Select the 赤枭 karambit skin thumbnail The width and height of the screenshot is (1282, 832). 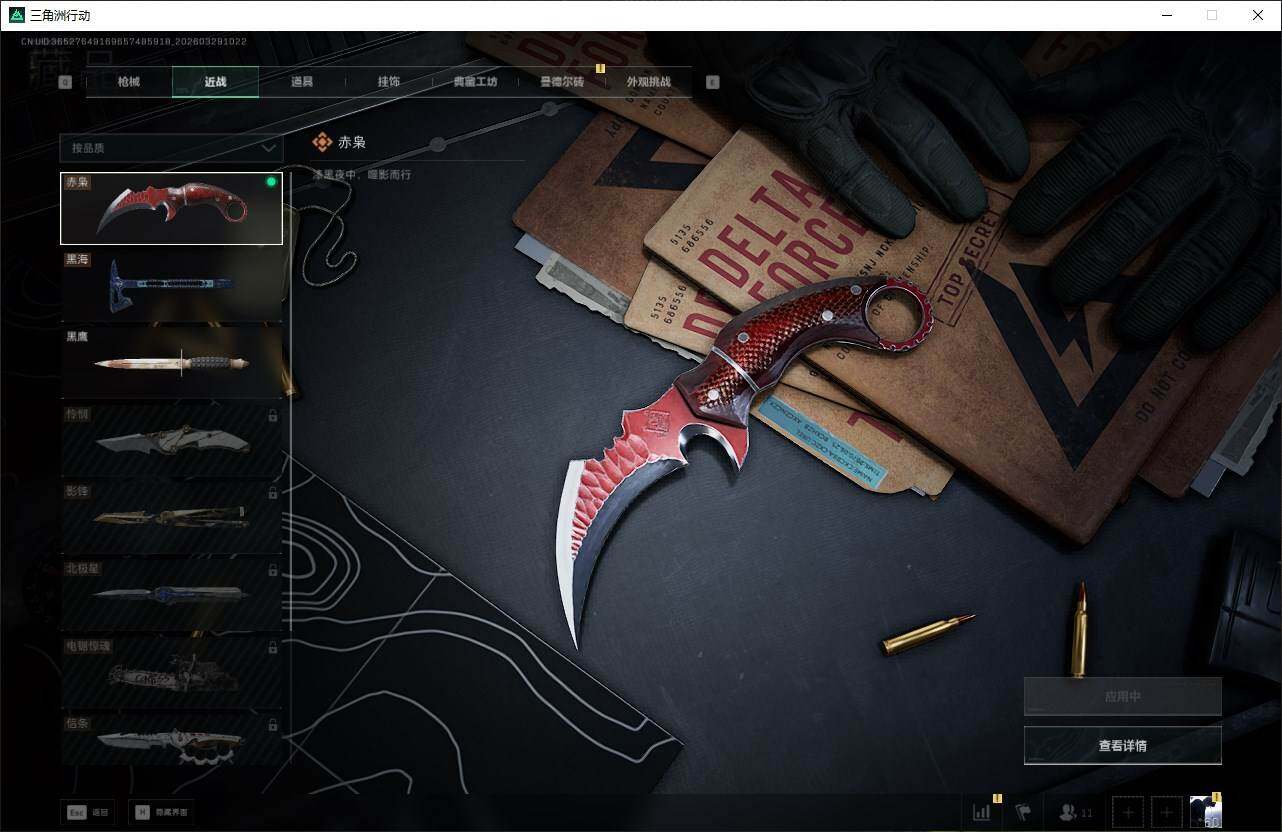[171, 208]
